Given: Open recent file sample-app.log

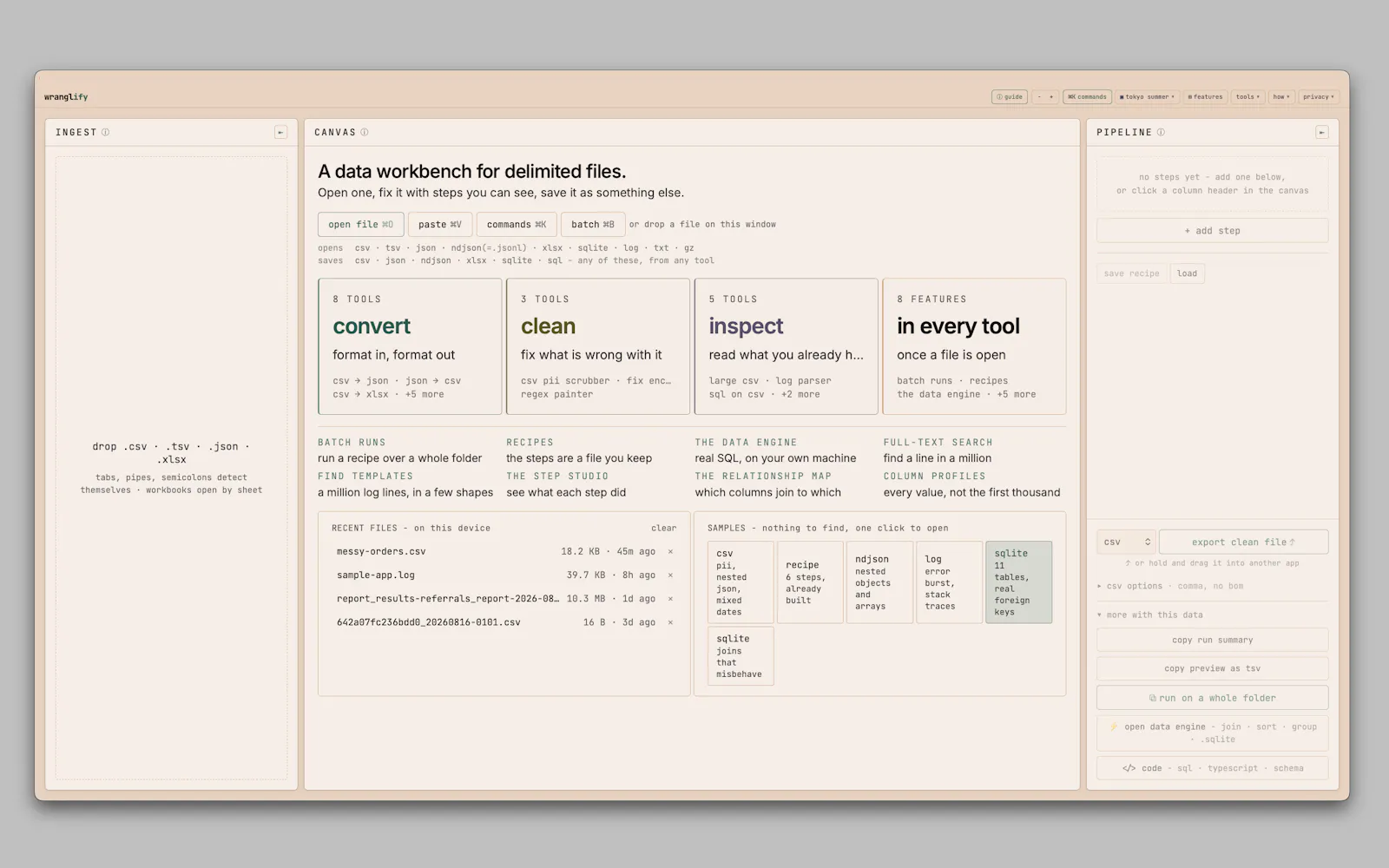Looking at the screenshot, I should 496,575.
